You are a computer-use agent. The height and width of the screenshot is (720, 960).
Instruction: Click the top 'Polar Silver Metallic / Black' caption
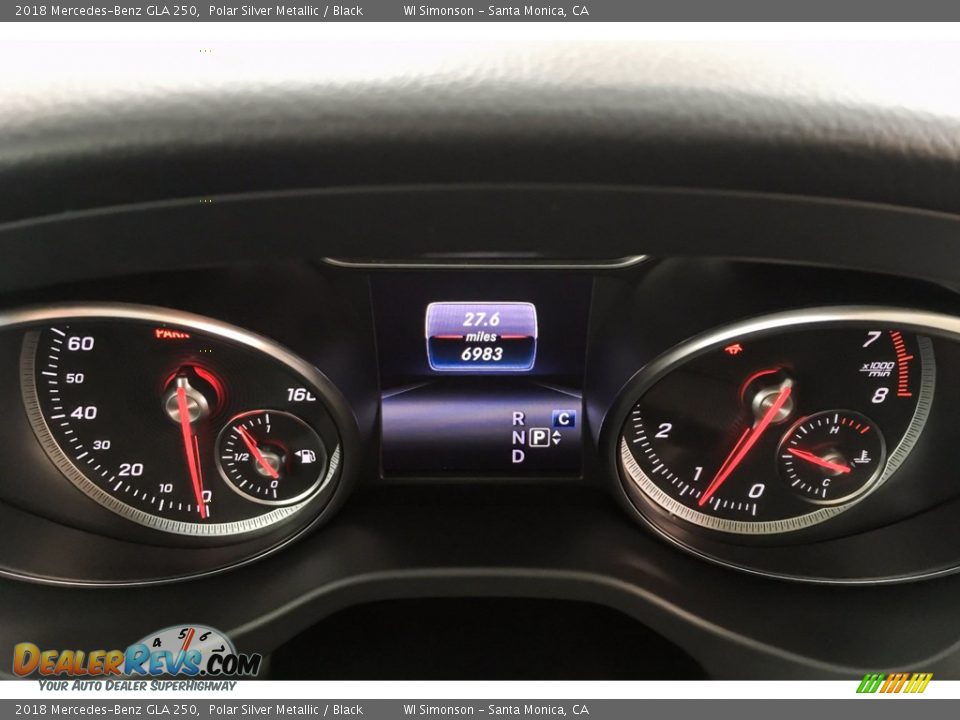286,10
